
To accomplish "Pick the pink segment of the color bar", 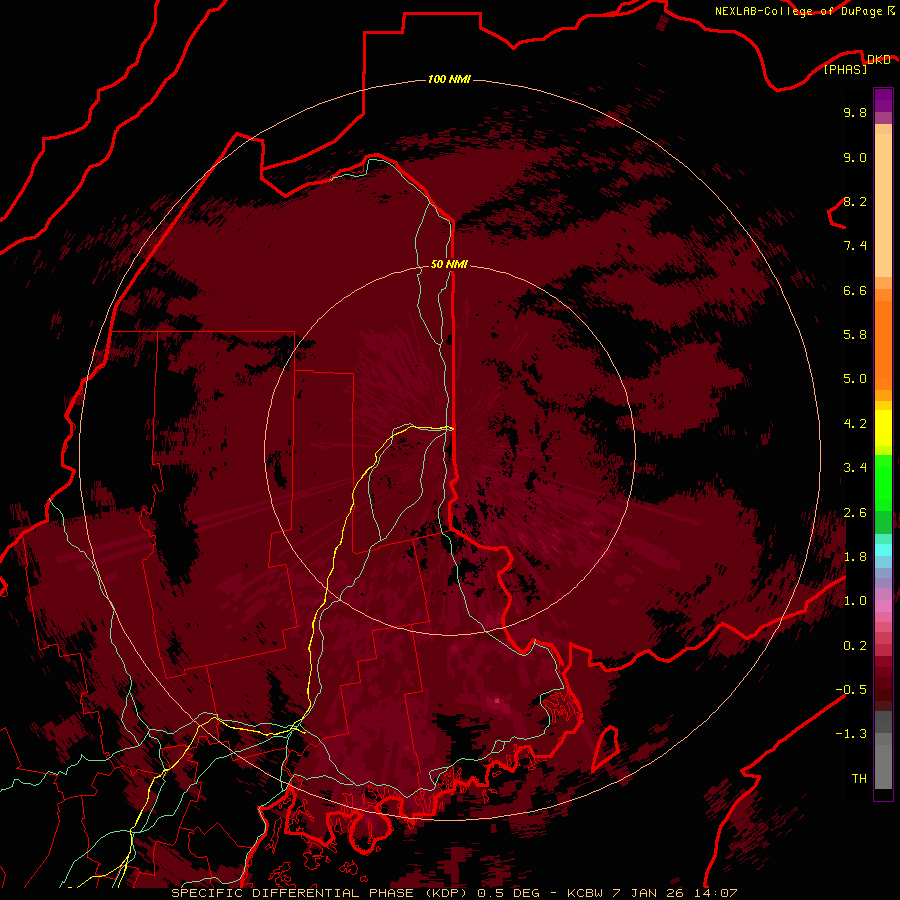I will pos(883,606).
